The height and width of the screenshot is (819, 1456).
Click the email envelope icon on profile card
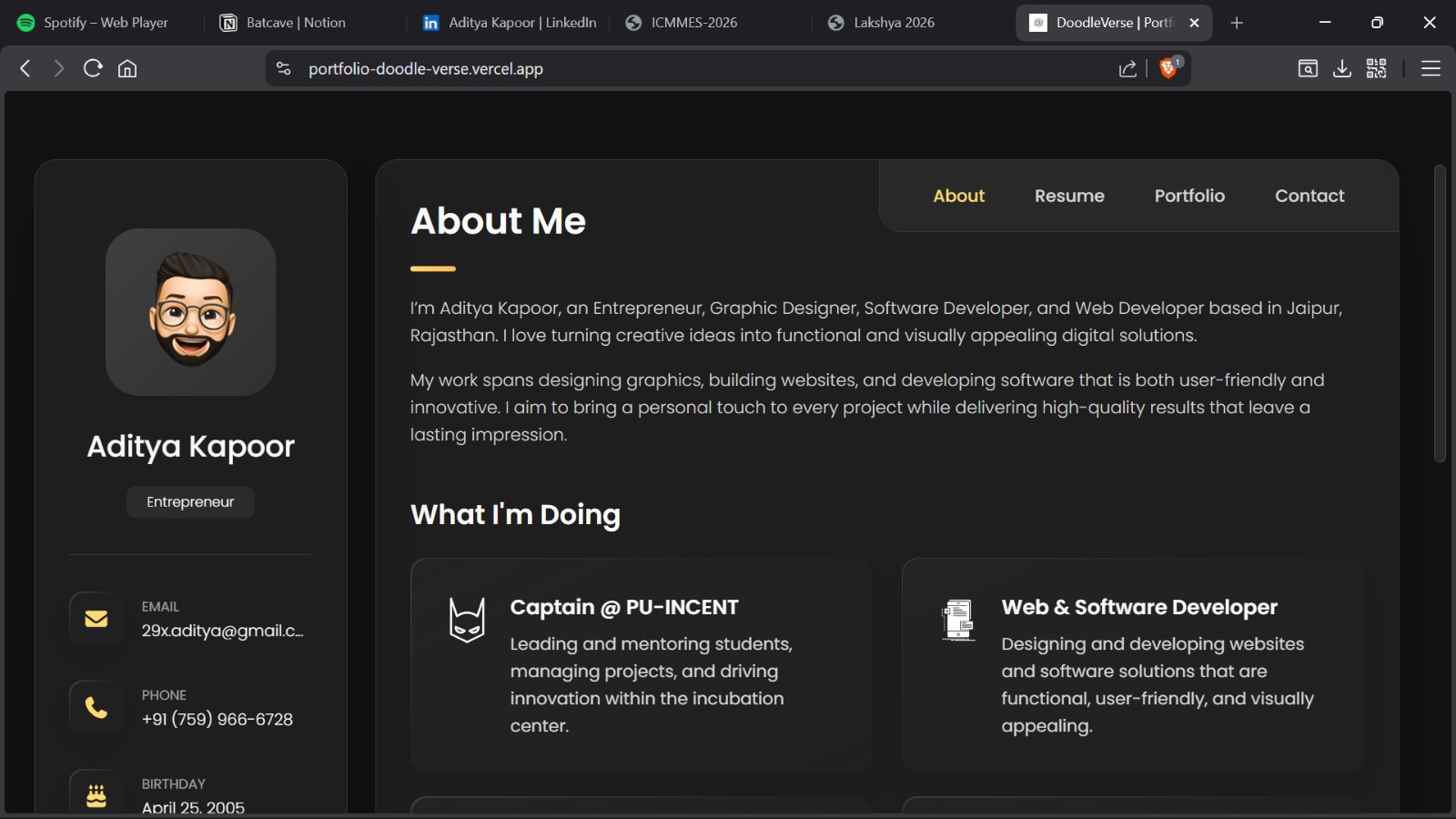95,618
